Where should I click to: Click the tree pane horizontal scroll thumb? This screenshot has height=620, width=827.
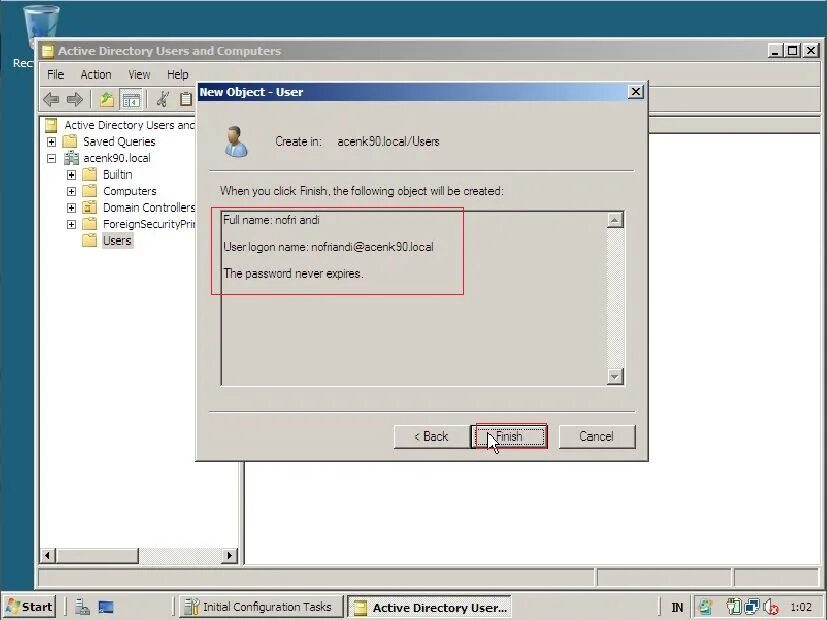97,555
